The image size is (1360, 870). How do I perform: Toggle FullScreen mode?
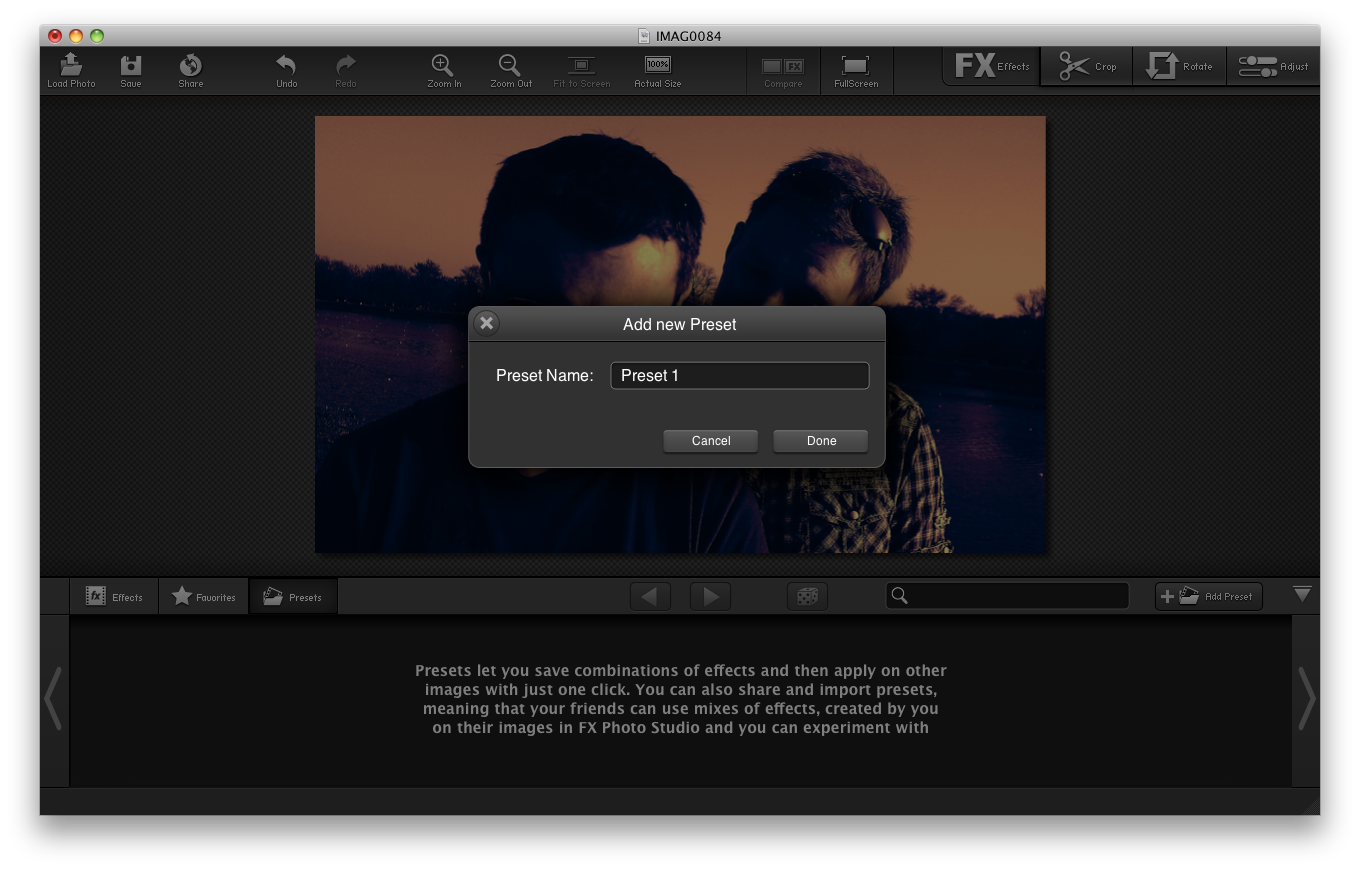click(856, 68)
